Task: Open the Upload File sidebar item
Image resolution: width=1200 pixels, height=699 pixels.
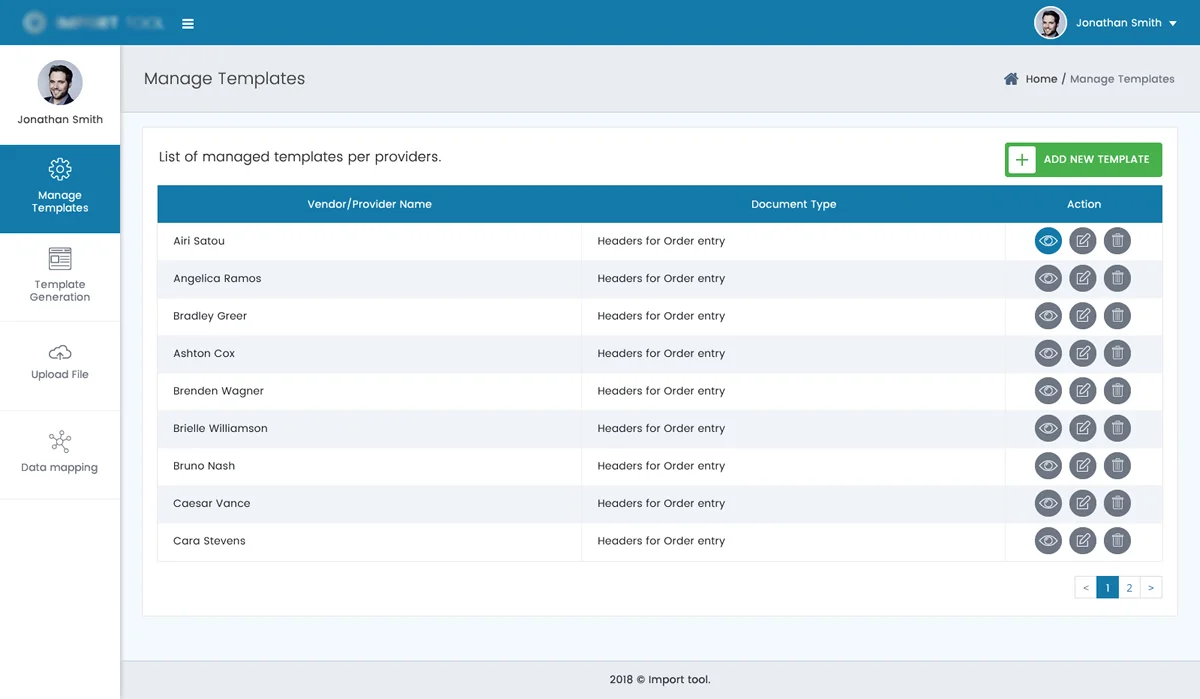Action: (x=60, y=364)
